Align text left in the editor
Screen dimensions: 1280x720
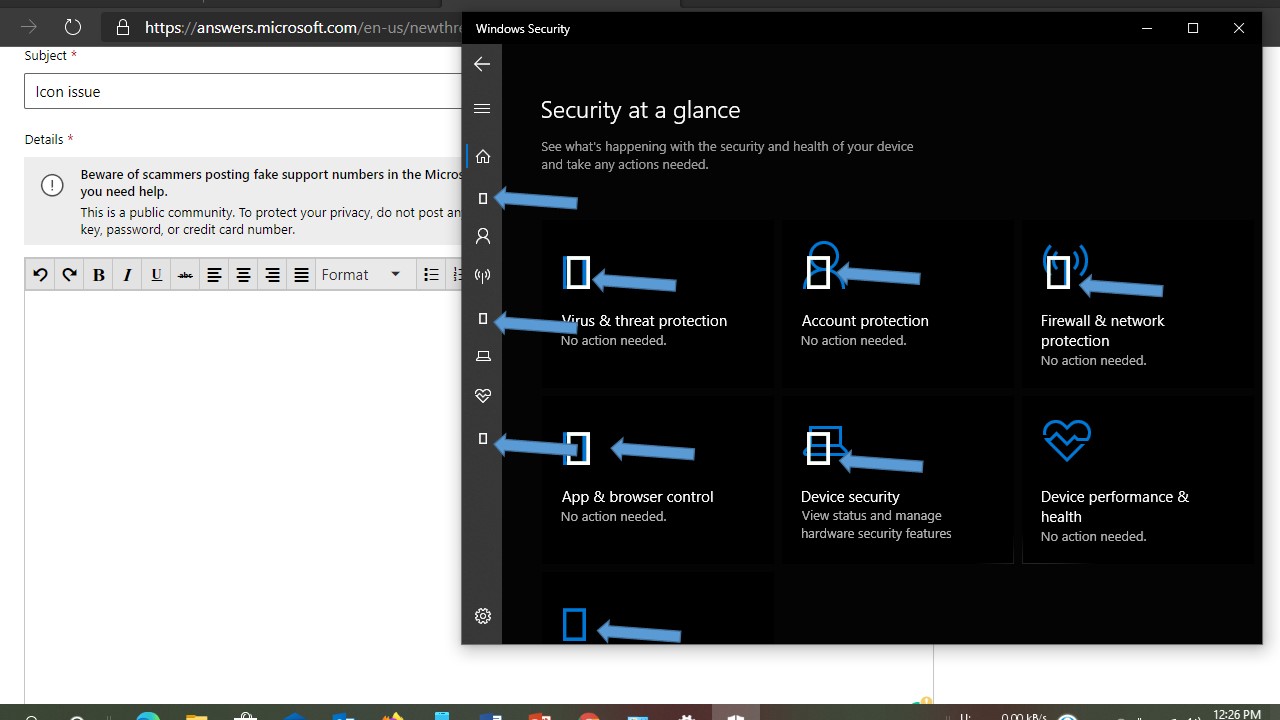pos(214,275)
